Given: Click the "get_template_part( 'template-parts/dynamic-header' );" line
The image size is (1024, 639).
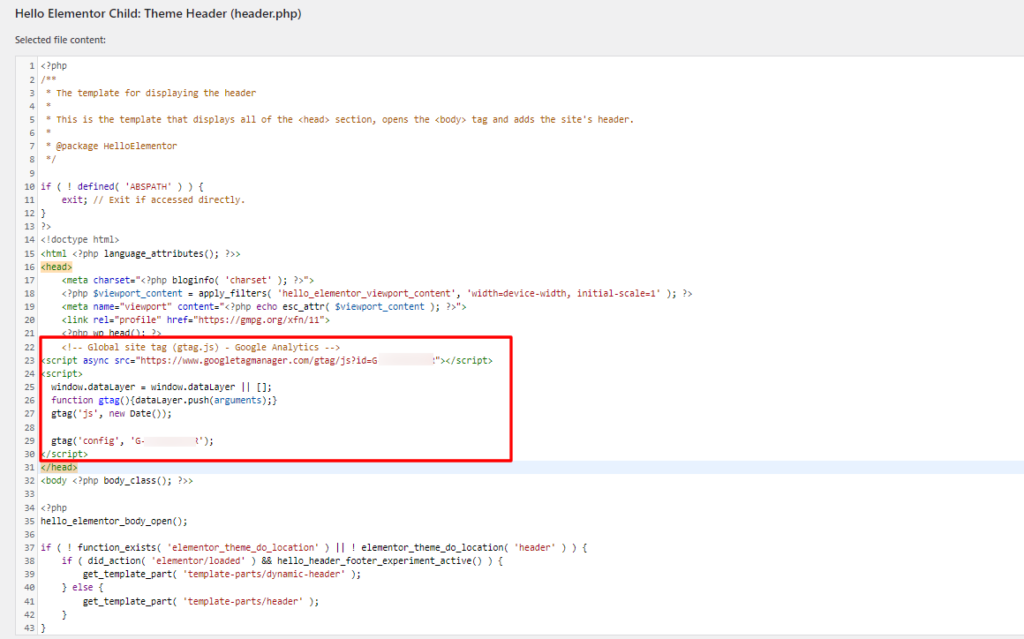Looking at the screenshot, I should (x=221, y=575).
